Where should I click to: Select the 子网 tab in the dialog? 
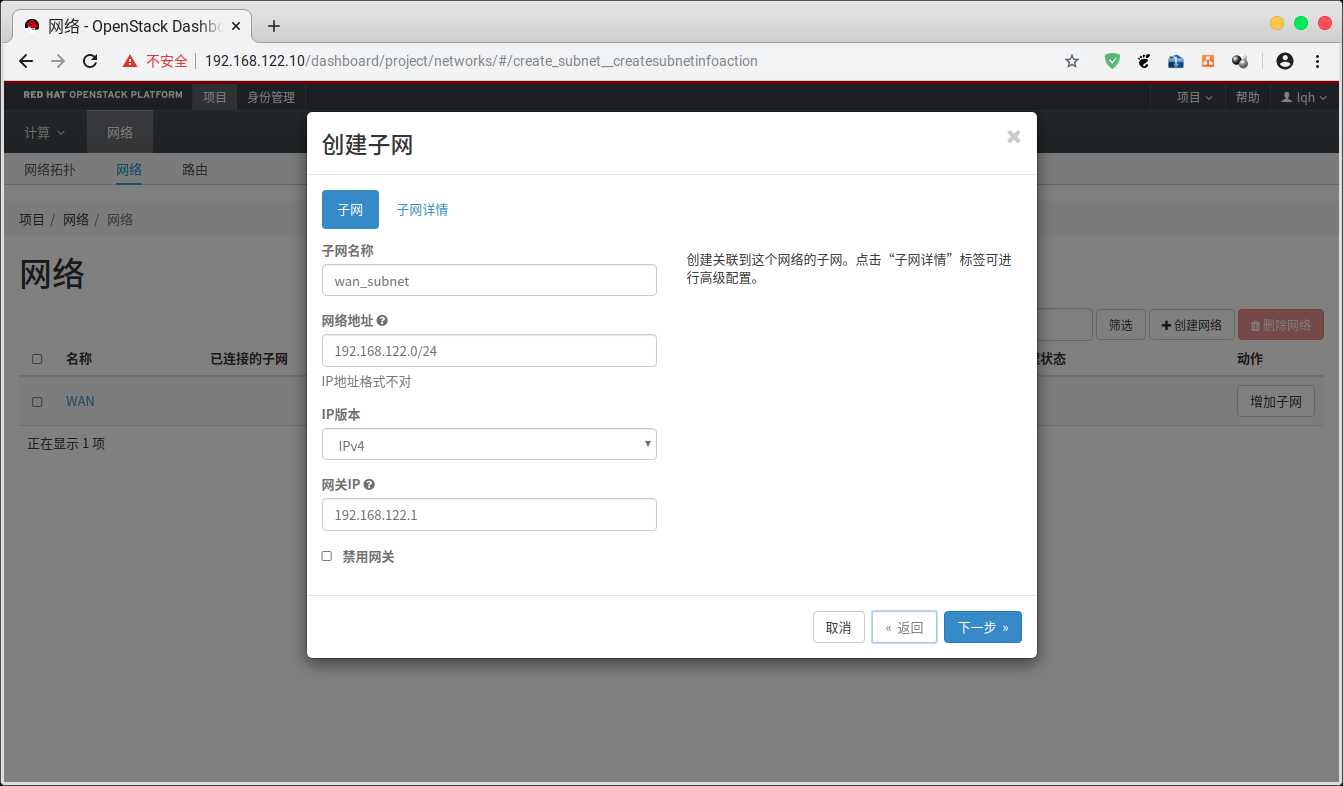[350, 210]
